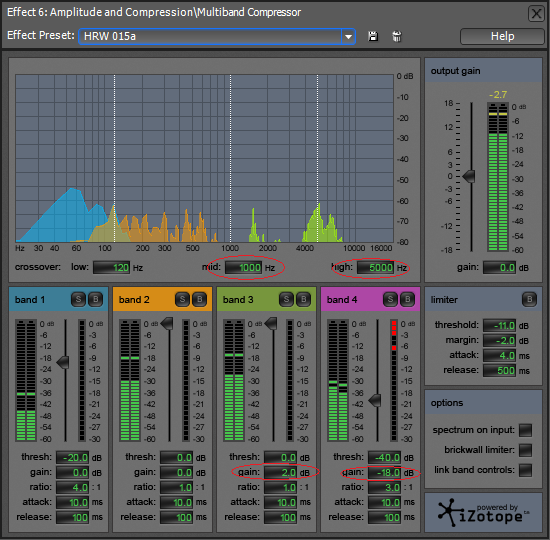Bypass band 2
Image resolution: width=550 pixels, height=540 pixels.
[x=200, y=299]
